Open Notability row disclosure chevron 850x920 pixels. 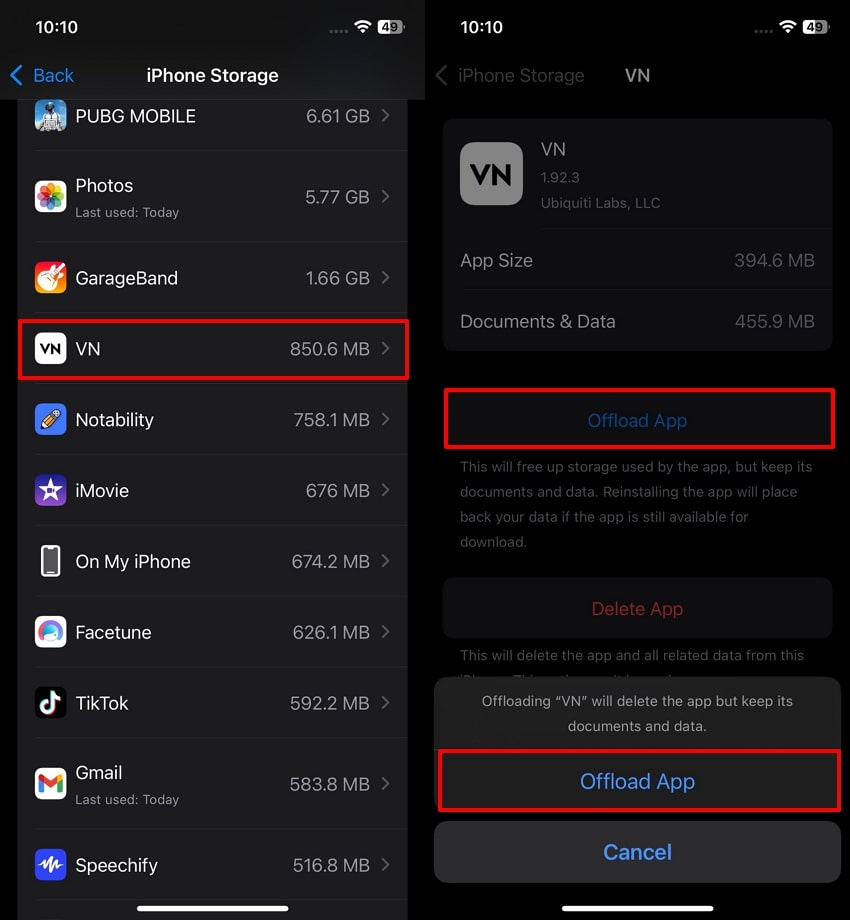(x=385, y=420)
